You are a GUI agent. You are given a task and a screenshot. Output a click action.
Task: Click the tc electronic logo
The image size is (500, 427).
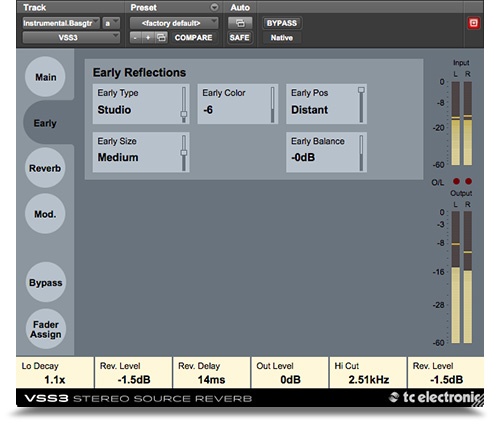(436, 397)
